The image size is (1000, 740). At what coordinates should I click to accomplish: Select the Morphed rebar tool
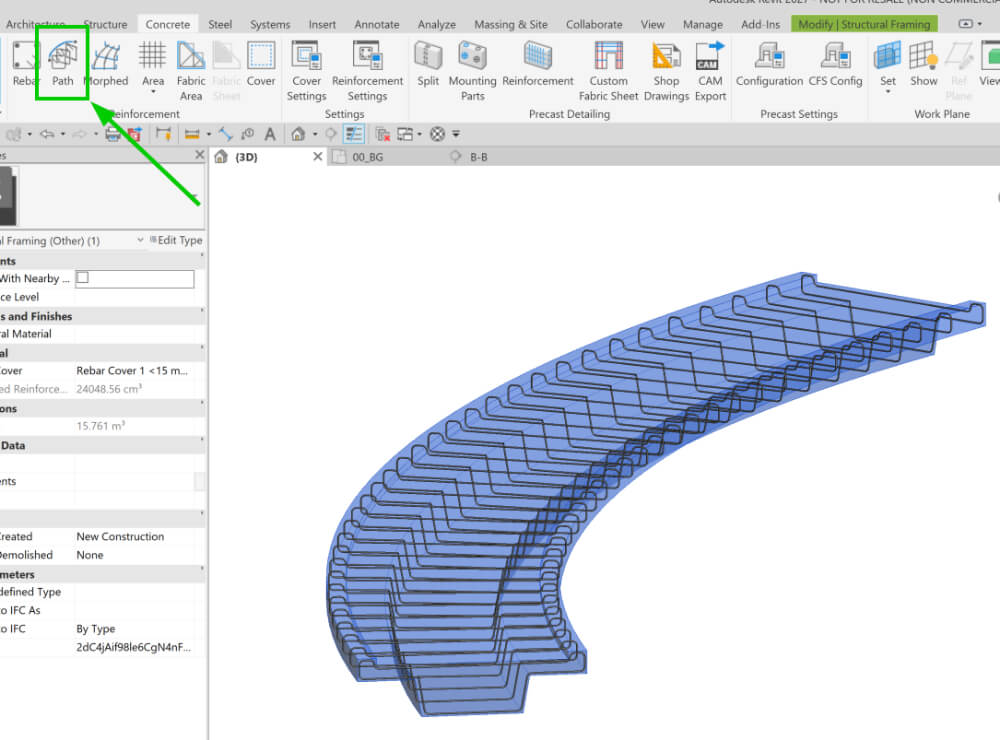click(107, 63)
